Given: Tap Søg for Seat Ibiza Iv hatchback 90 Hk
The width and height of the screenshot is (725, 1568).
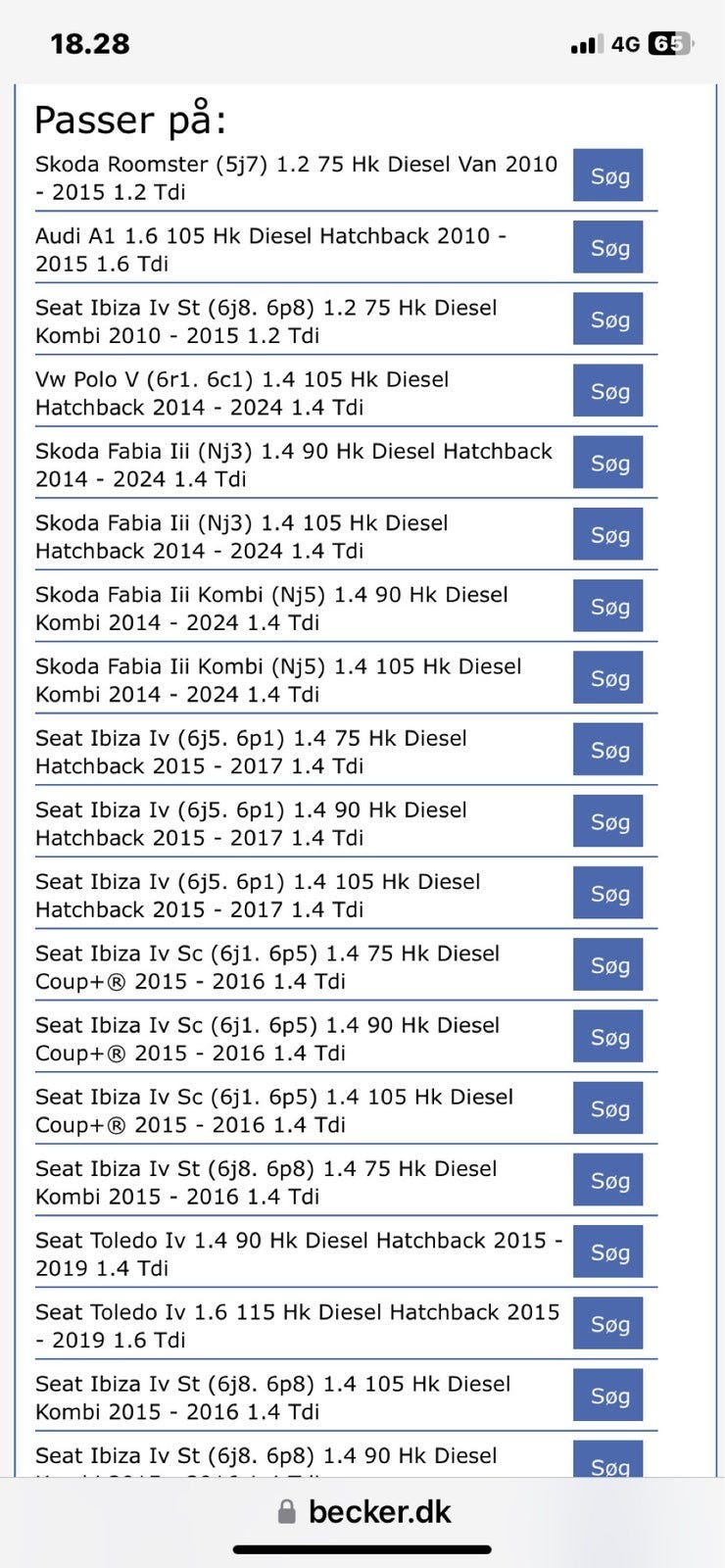Looking at the screenshot, I should click(x=607, y=821).
